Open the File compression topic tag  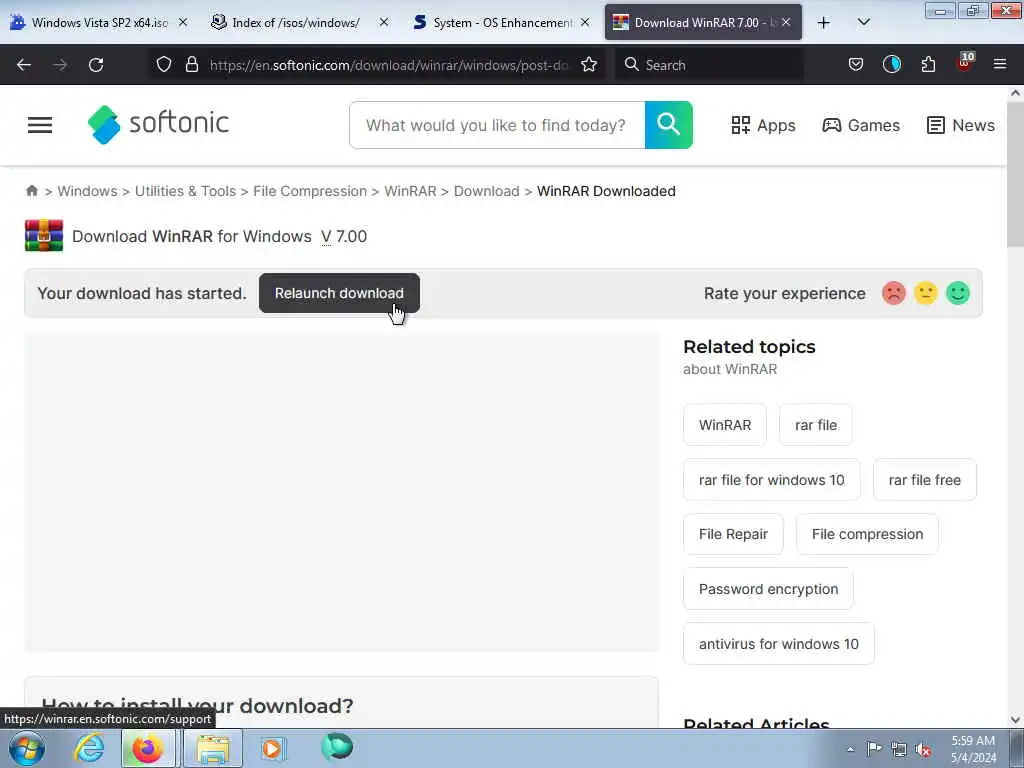(x=867, y=534)
